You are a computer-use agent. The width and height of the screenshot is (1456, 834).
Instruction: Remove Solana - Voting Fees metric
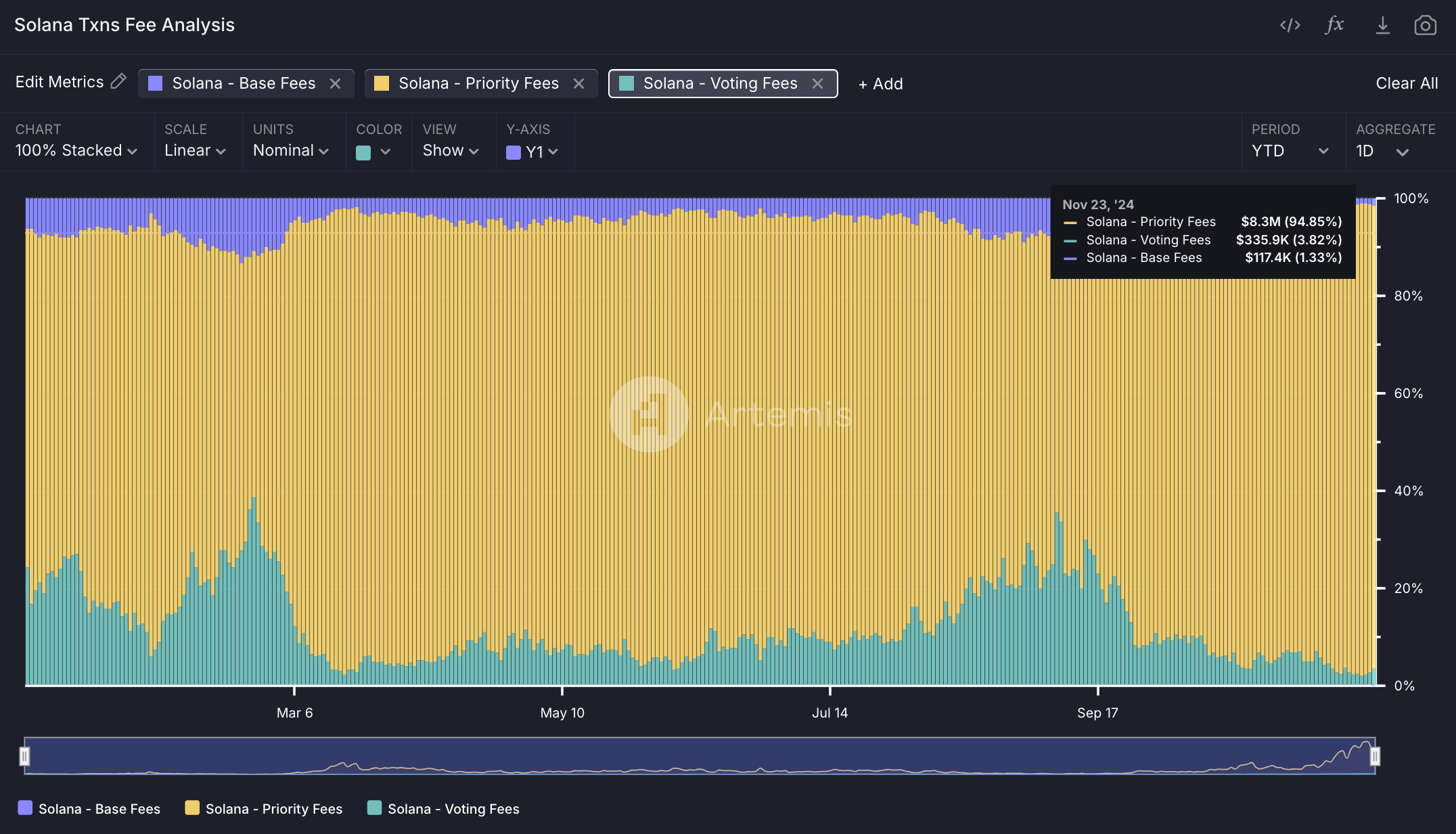(x=817, y=83)
